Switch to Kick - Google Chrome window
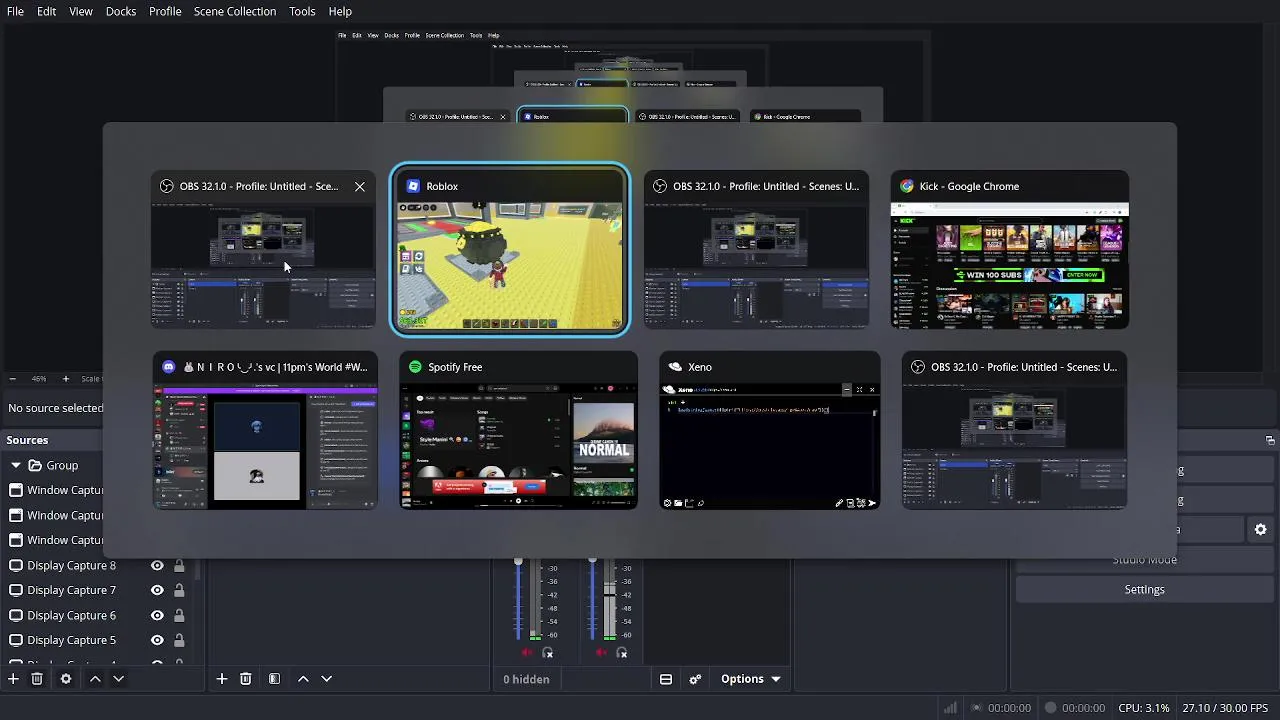The width and height of the screenshot is (1280, 720). 1010,250
